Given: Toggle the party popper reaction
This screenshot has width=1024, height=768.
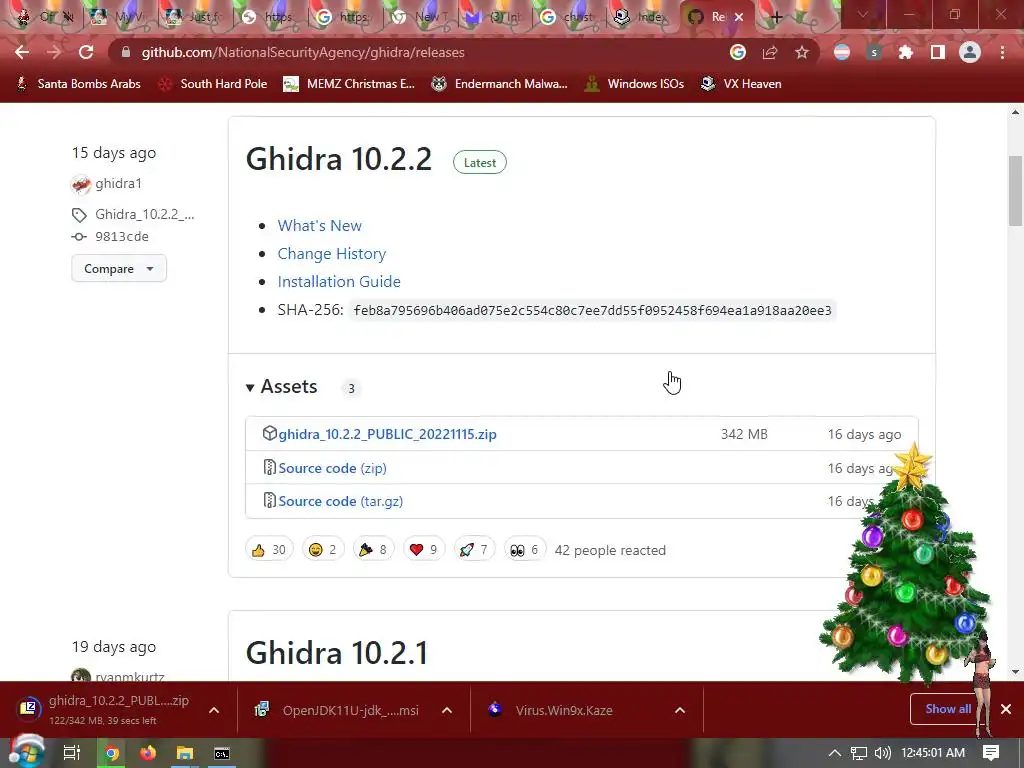Looking at the screenshot, I should (x=374, y=550).
